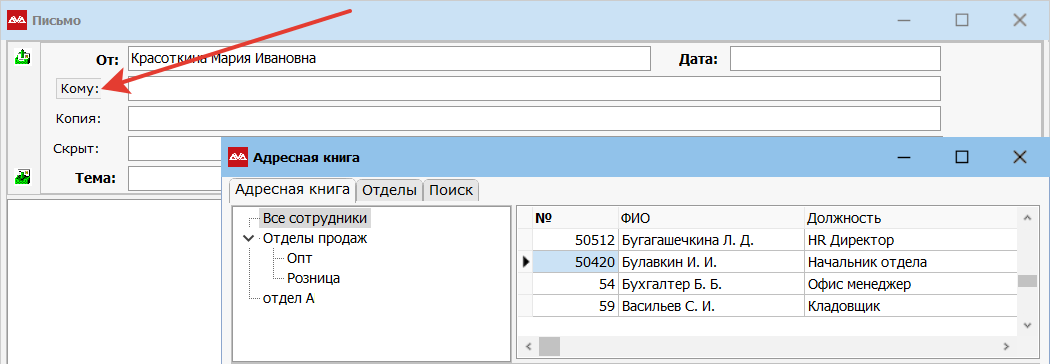Click the horizontal scrollbar right arrow of the employee grid

[1006, 346]
